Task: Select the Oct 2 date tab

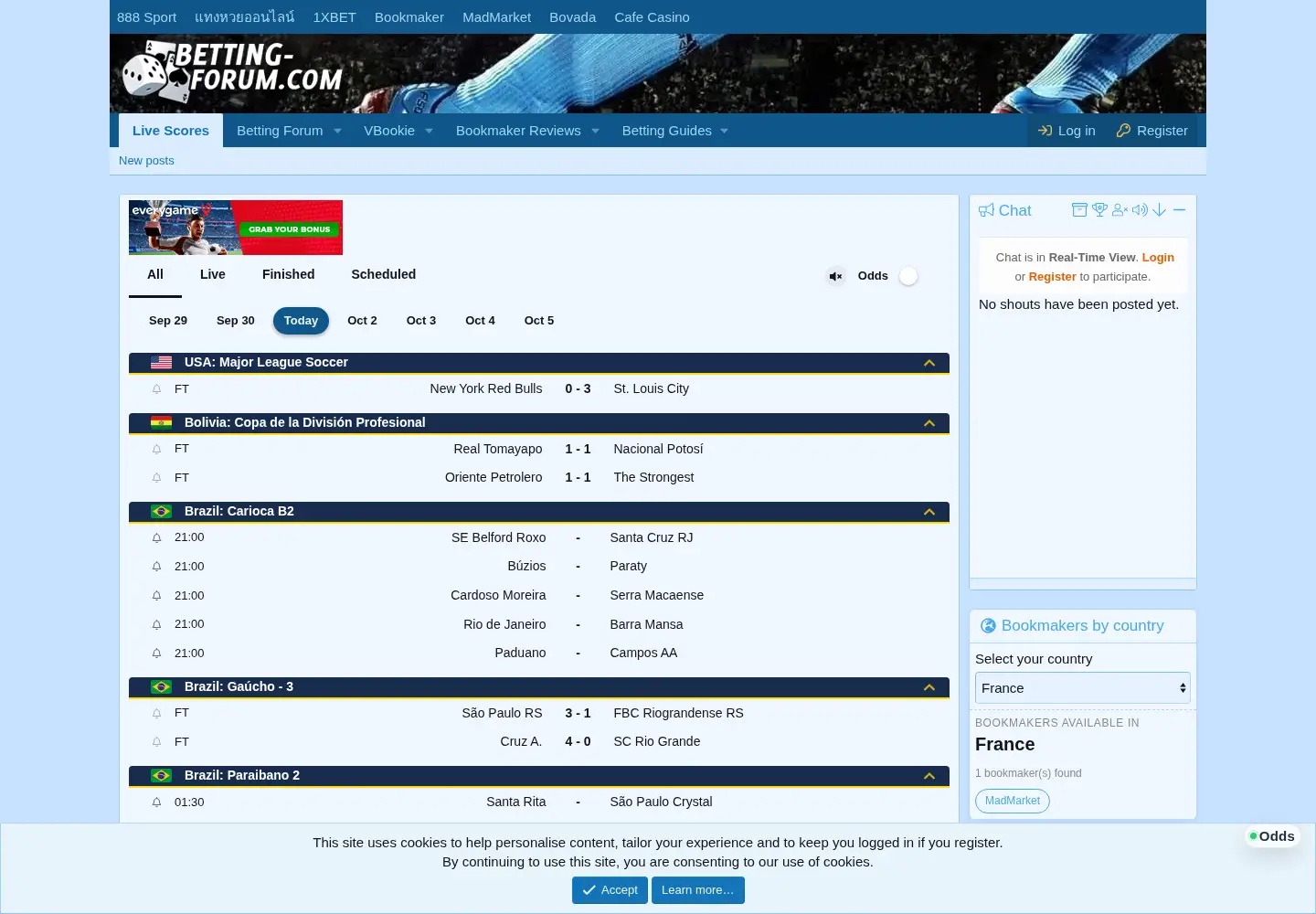Action: click(362, 321)
